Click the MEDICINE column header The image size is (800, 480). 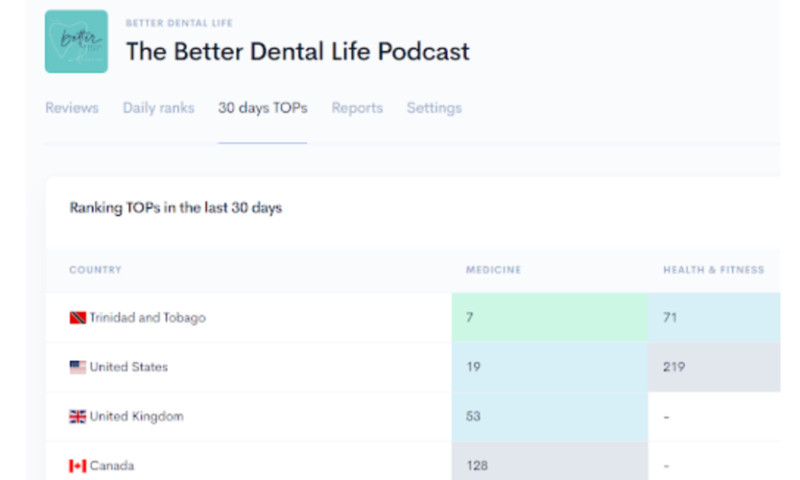click(493, 270)
